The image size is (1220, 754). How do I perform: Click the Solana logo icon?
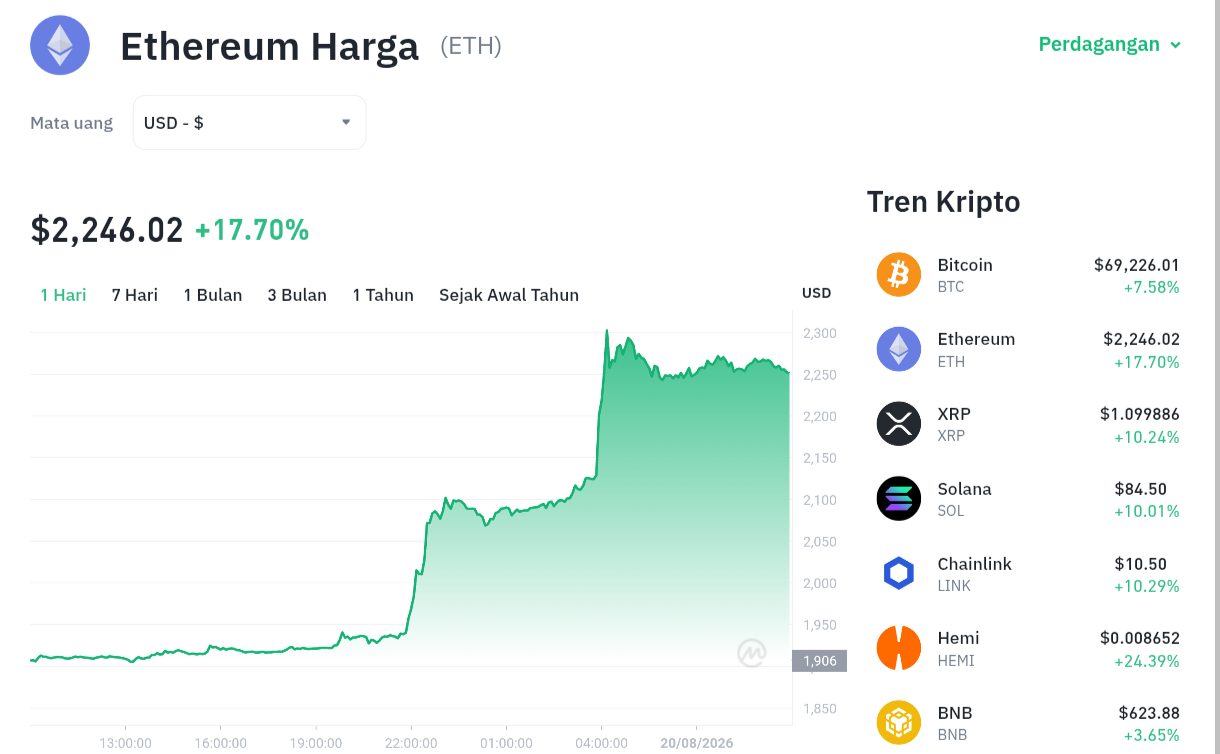tap(899, 498)
